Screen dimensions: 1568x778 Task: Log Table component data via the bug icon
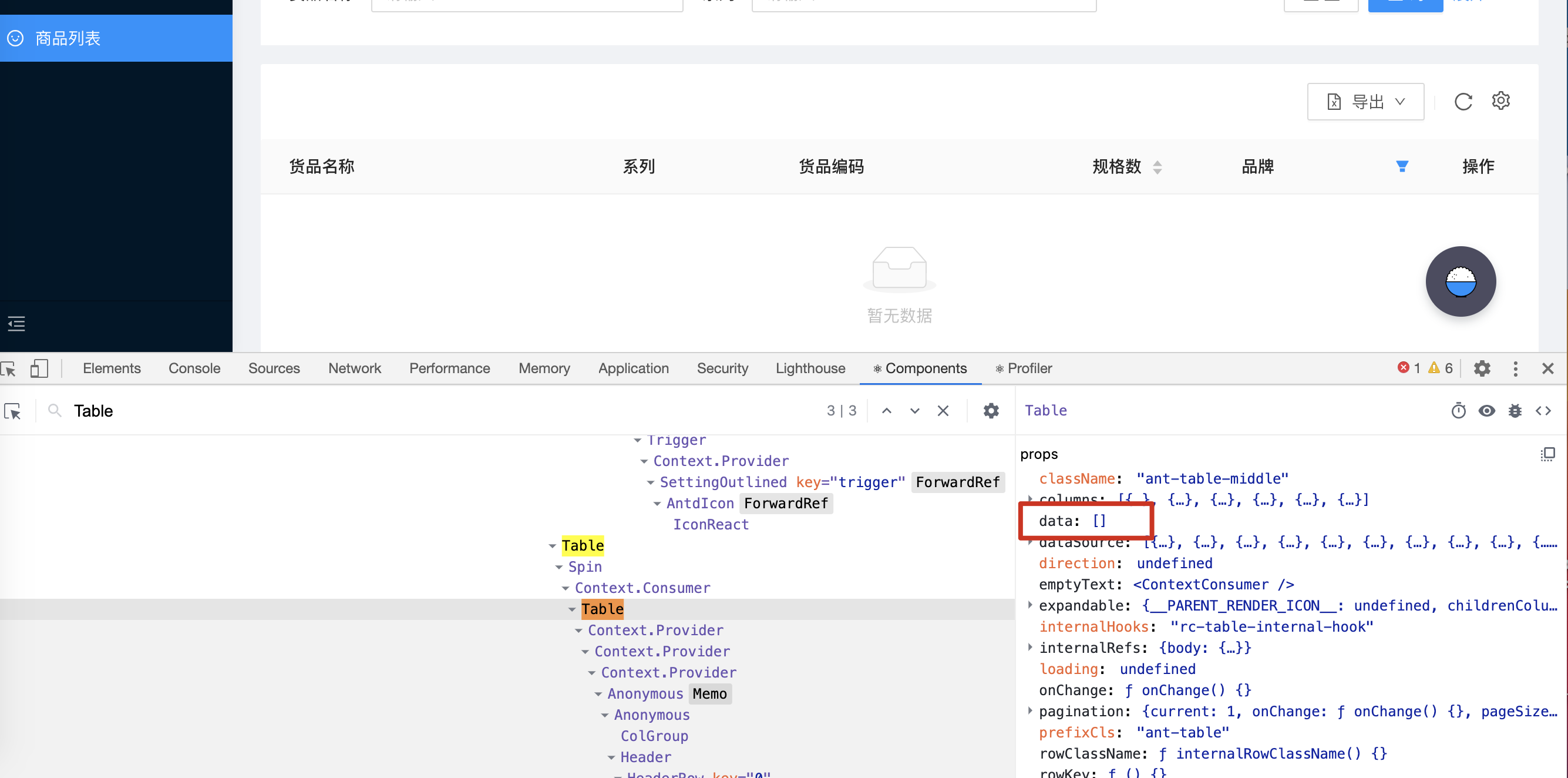click(1516, 411)
